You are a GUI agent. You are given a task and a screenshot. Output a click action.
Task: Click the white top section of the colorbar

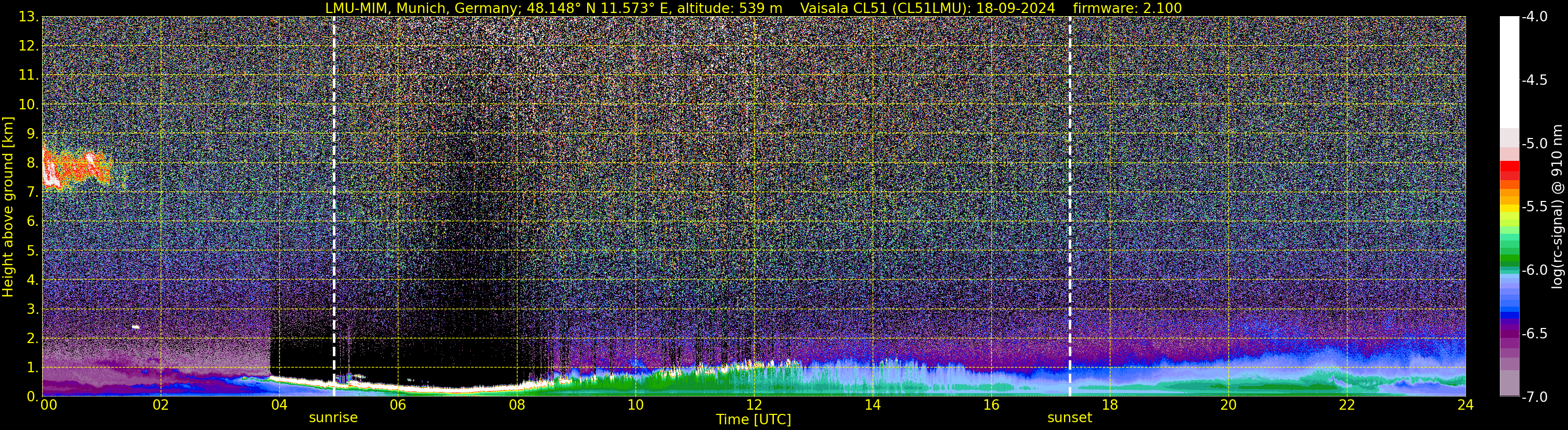point(1510,72)
